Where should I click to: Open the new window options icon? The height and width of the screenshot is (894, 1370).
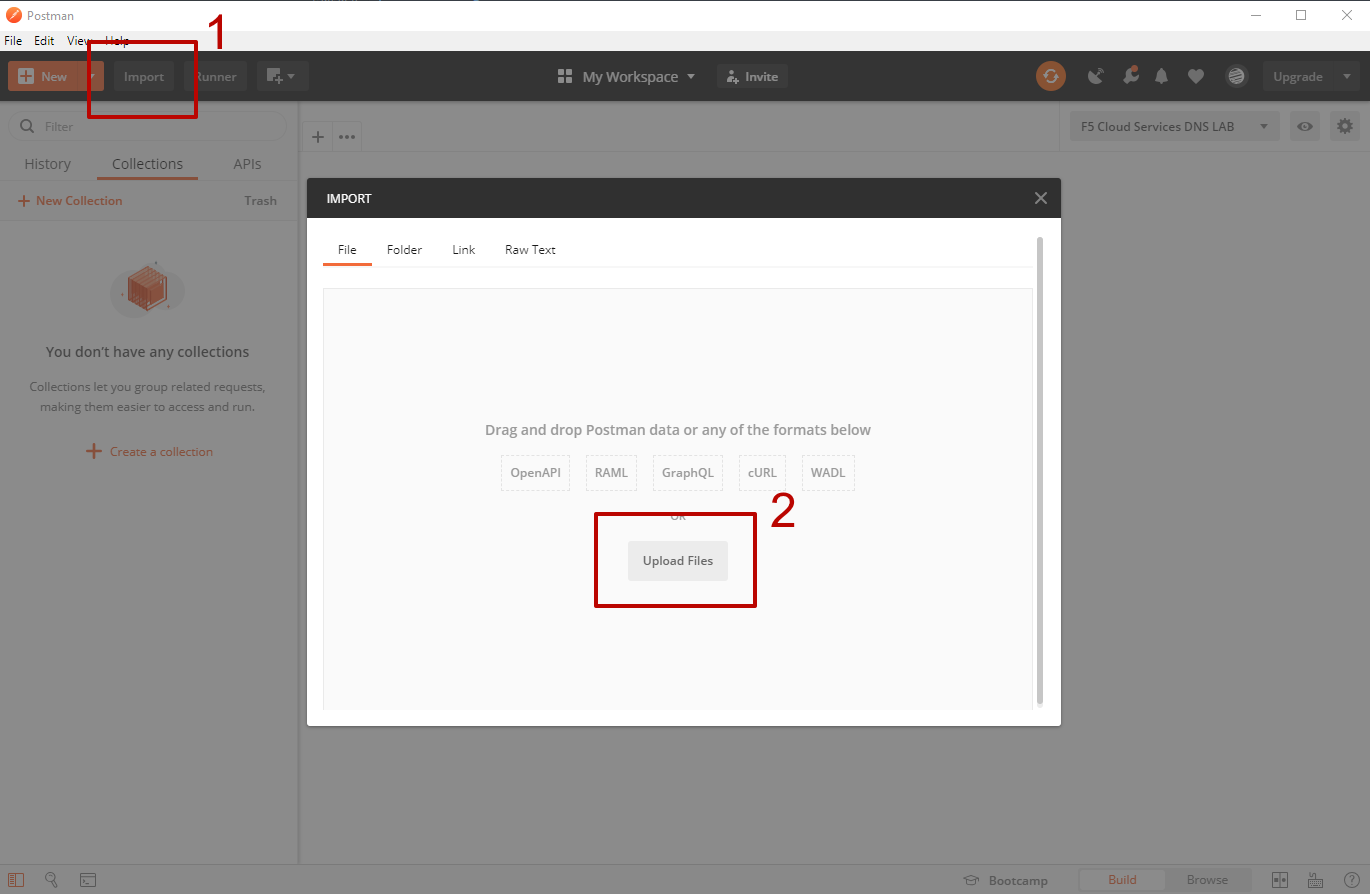point(282,77)
